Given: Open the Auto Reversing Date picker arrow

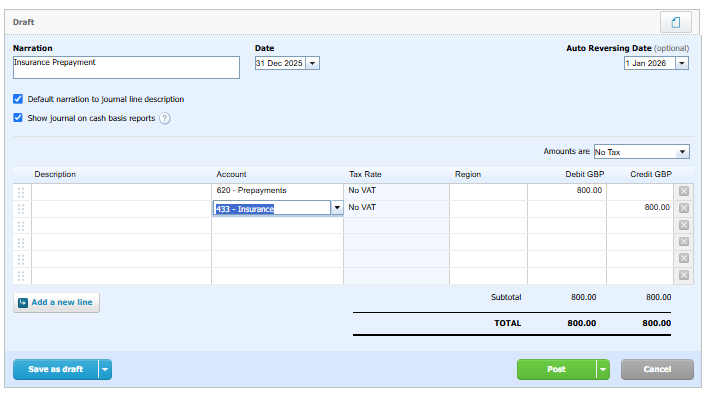Looking at the screenshot, I should click(x=682, y=63).
